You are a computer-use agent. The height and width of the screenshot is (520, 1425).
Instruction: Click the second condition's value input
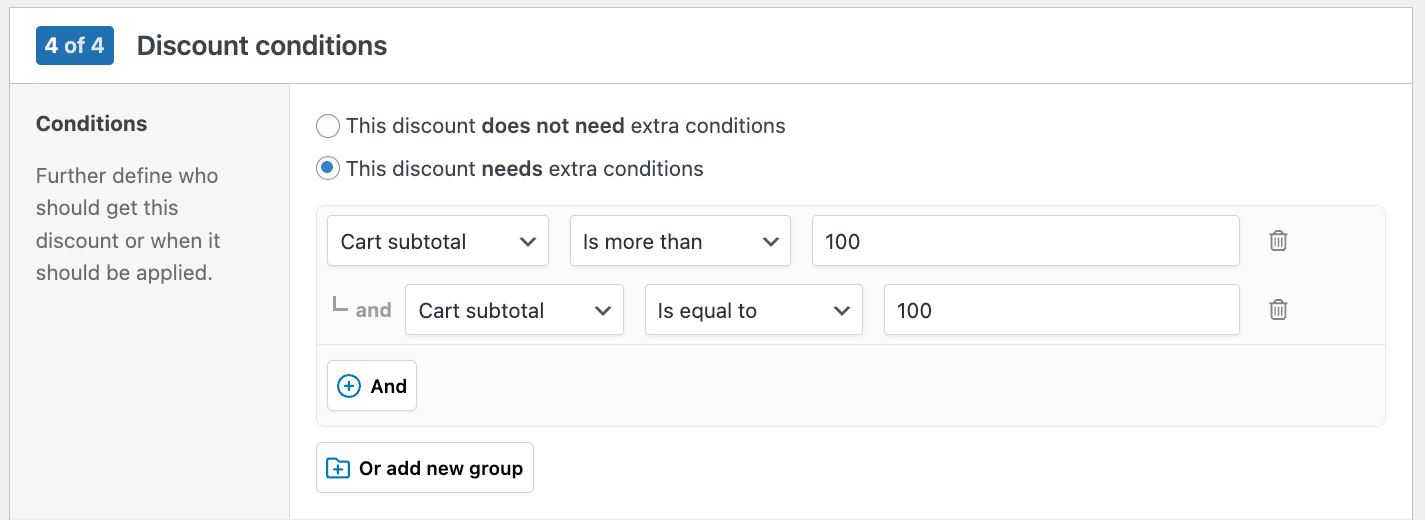coord(1061,310)
